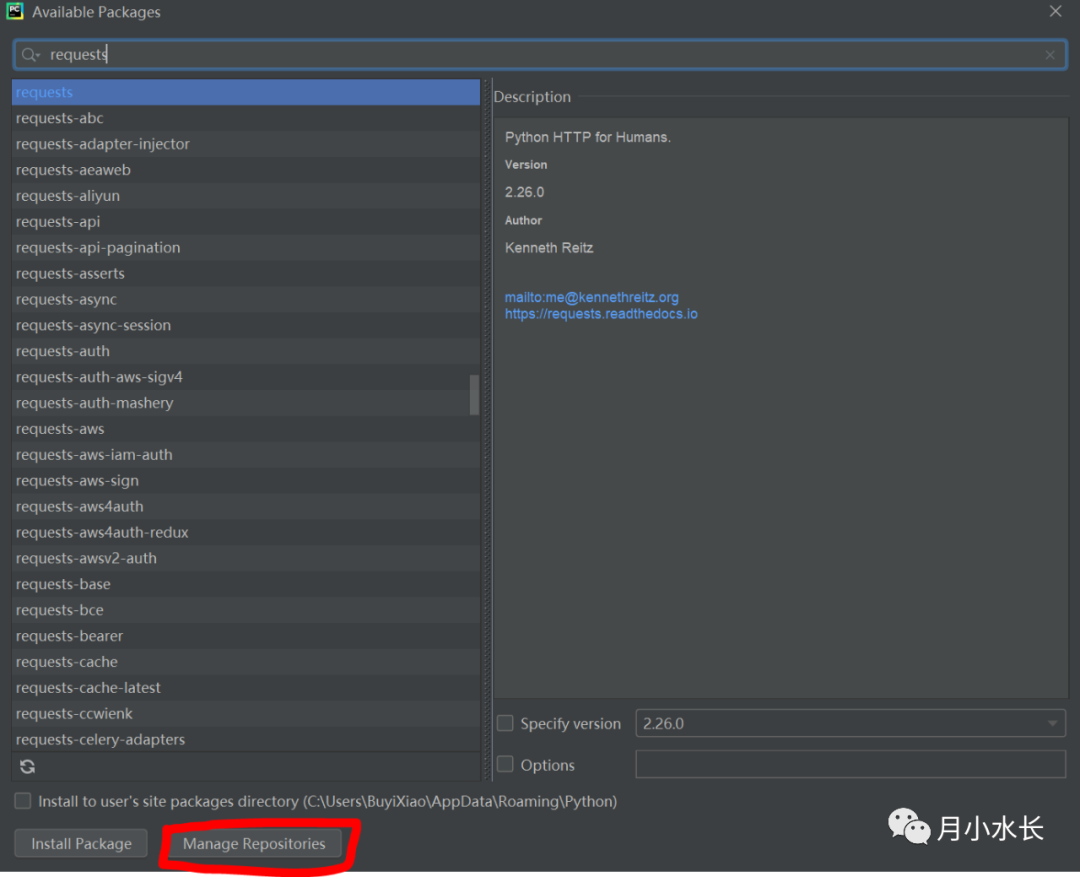This screenshot has width=1080, height=877.
Task: Visit the requests.readthedocs.io link
Action: 601,314
